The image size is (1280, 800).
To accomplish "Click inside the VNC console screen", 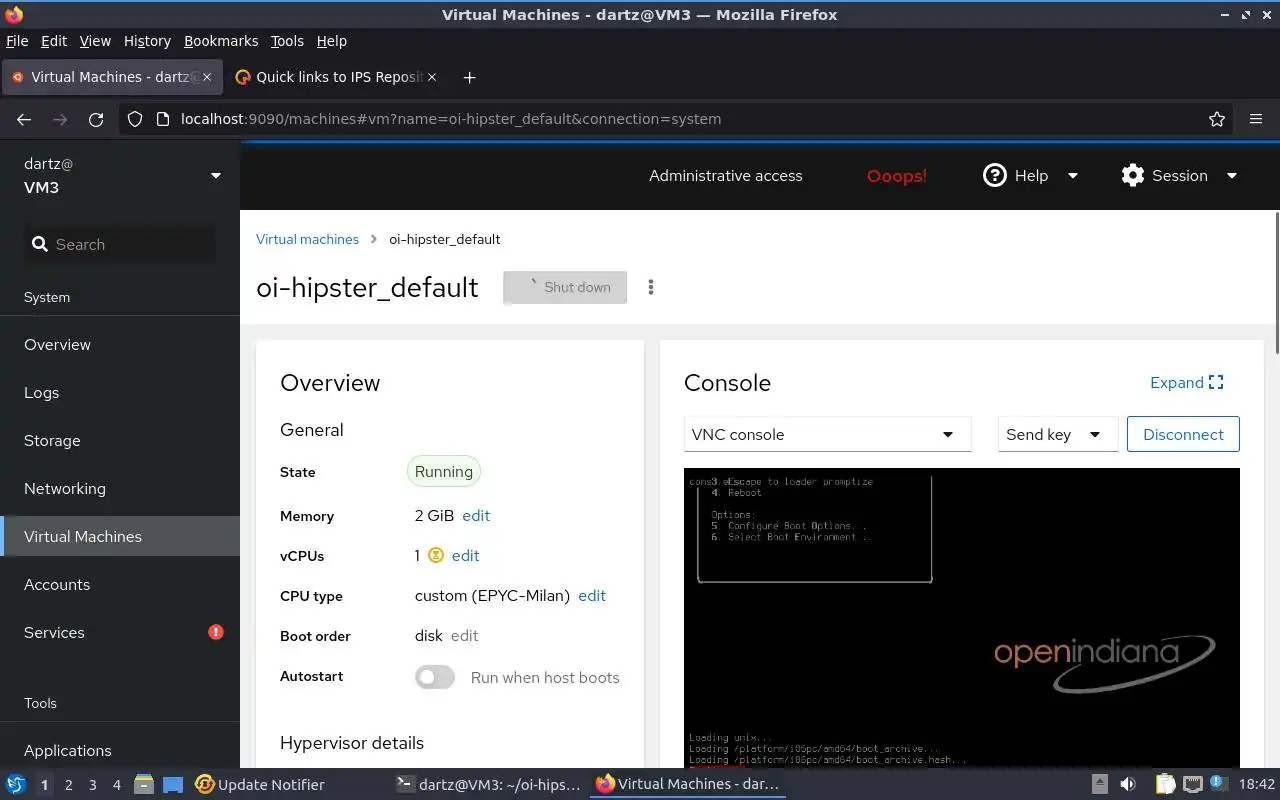I will coord(962,617).
